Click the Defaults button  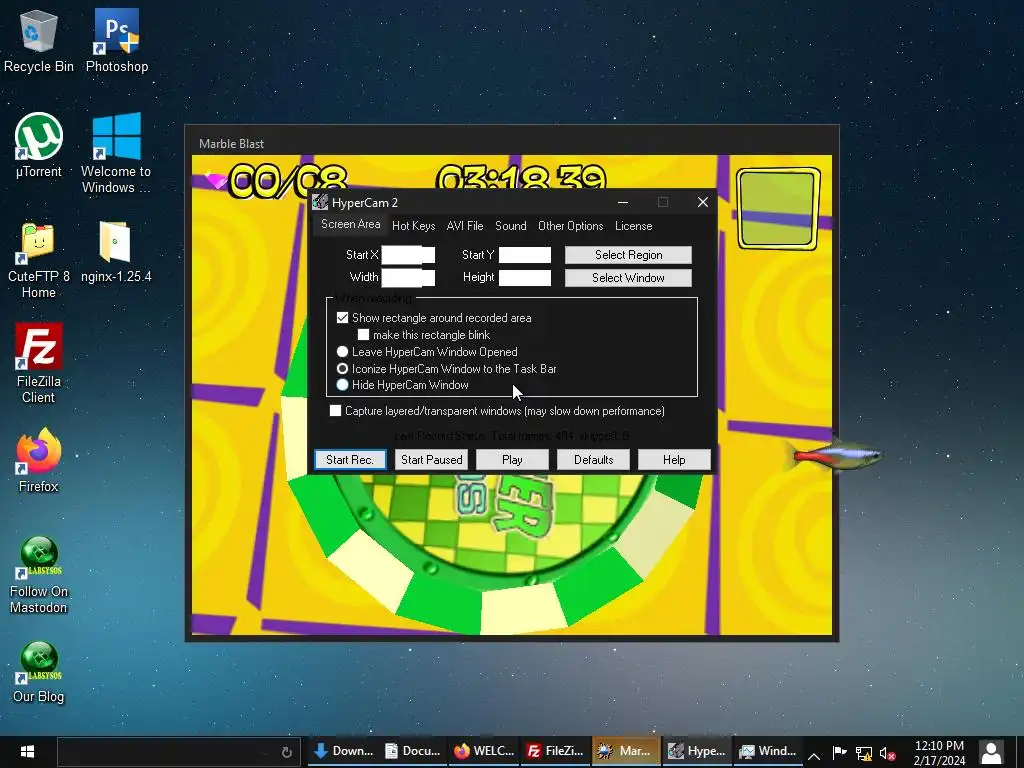[x=594, y=459]
